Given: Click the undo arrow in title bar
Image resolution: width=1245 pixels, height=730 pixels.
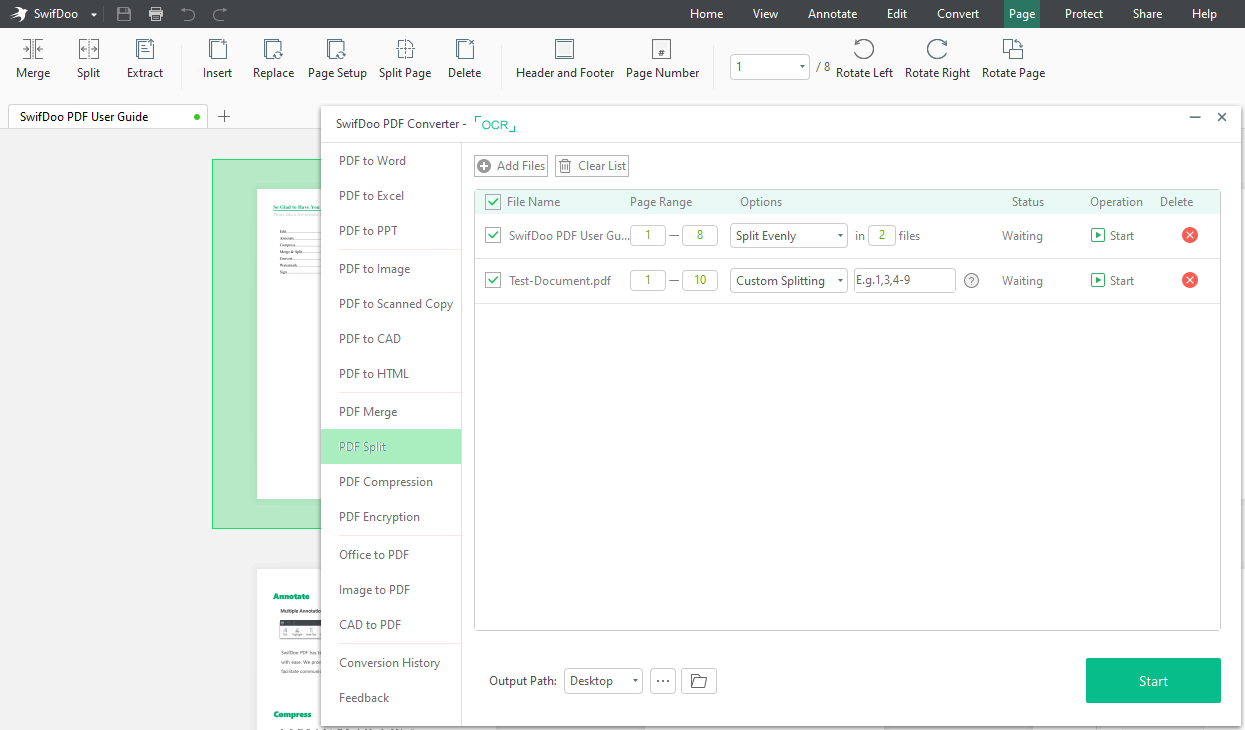Looking at the screenshot, I should (x=188, y=14).
